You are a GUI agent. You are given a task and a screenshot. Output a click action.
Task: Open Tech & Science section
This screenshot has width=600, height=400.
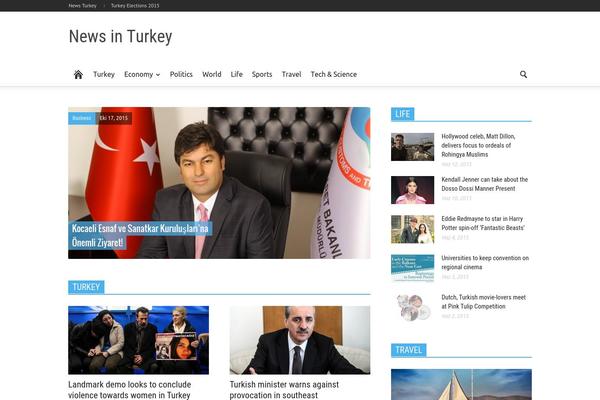[334, 74]
